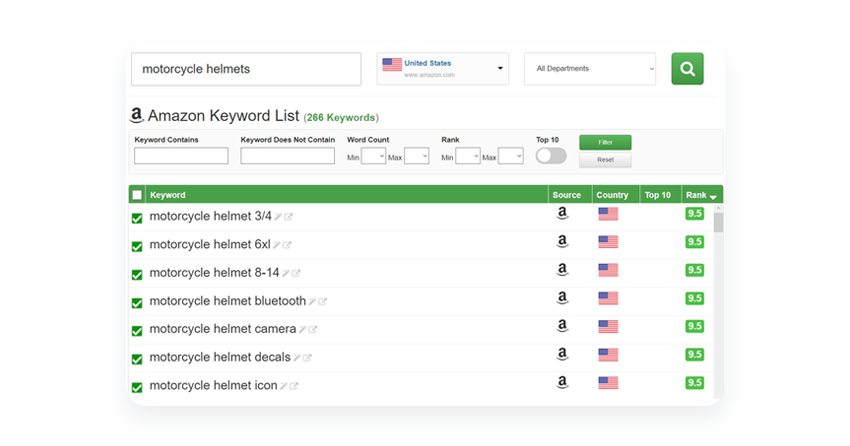Click the 266 Keywords count text
The height and width of the screenshot is (446, 850).
click(340, 118)
